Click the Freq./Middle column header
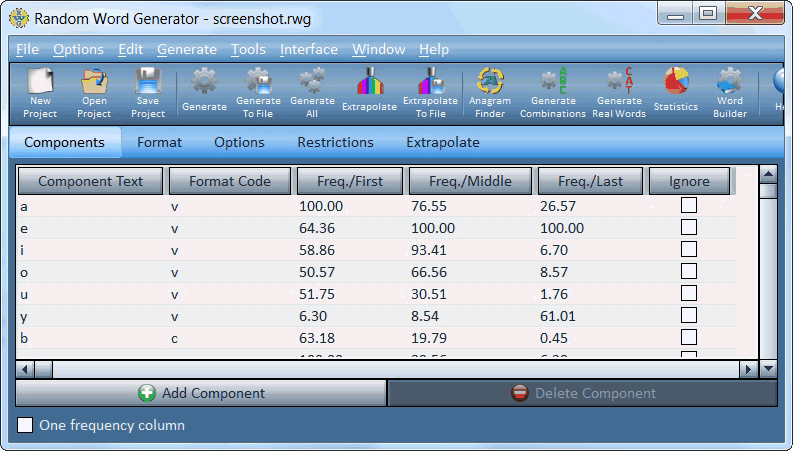Screen dimensions: 793x451 (470, 181)
